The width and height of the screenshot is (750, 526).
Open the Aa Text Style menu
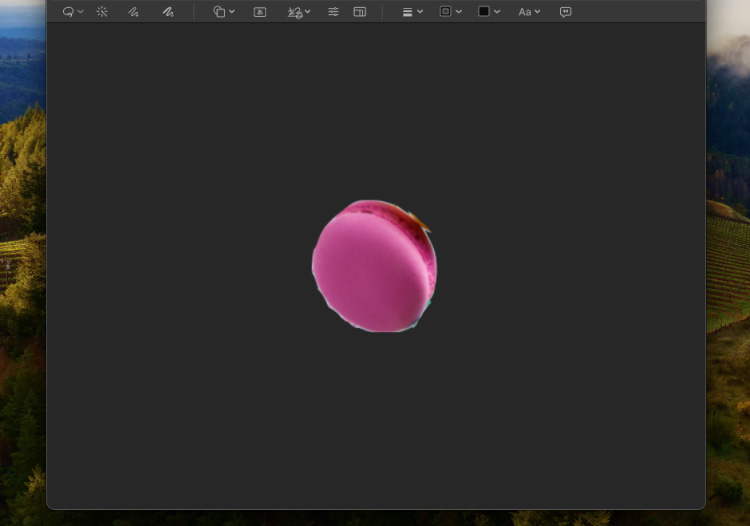pyautogui.click(x=528, y=12)
